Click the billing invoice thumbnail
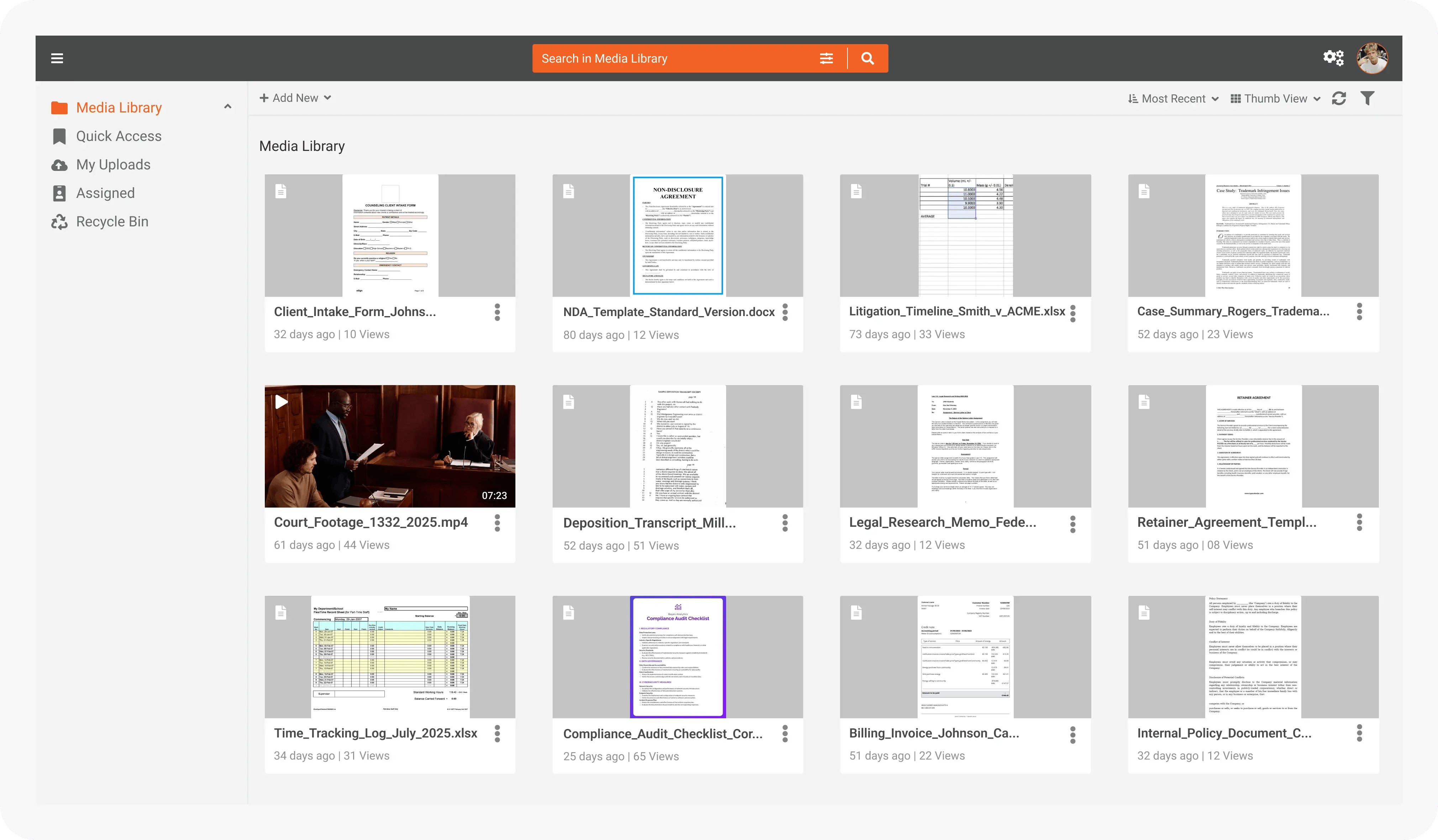 coord(965,657)
